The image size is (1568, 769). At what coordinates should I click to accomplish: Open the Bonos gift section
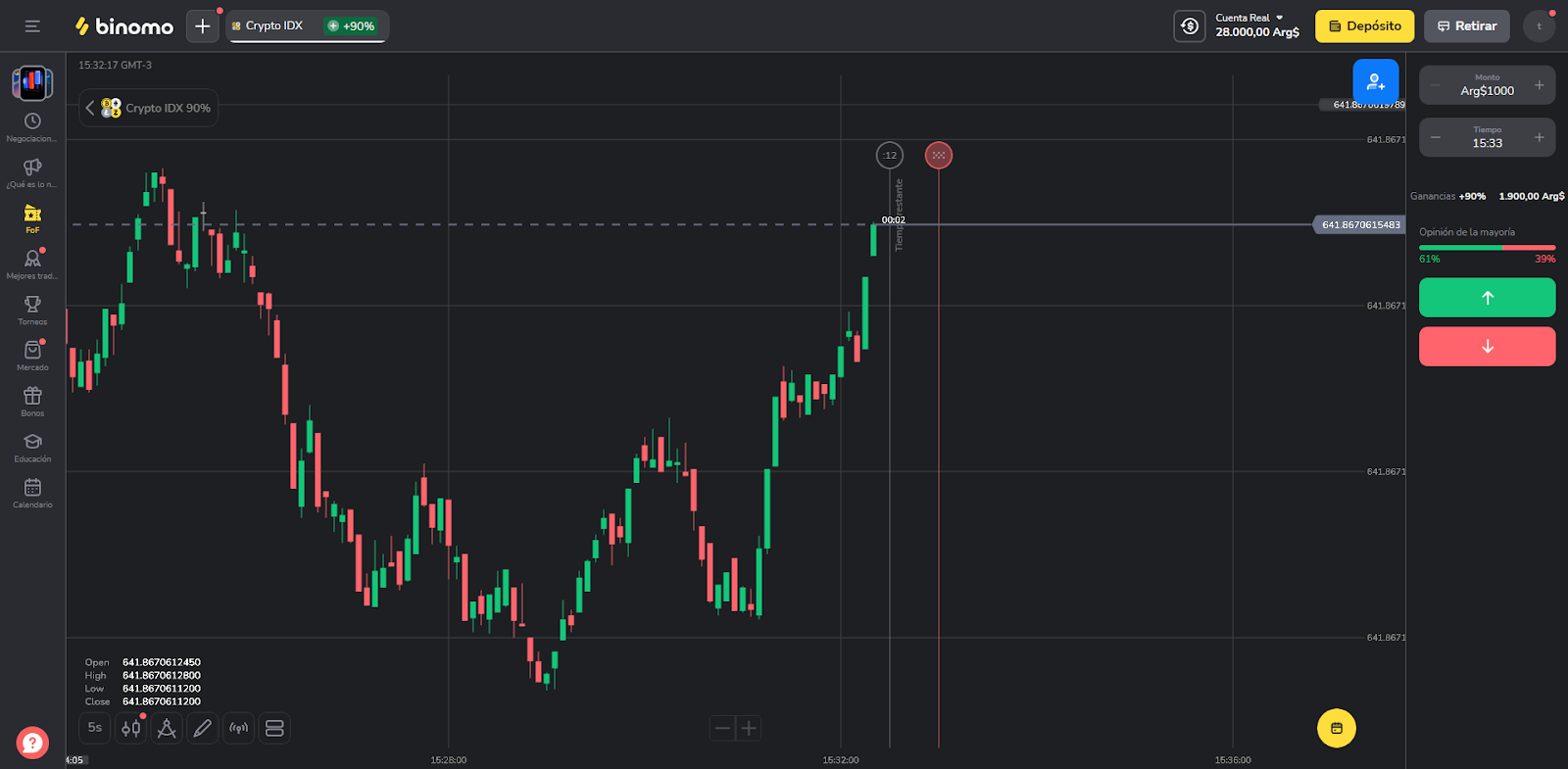click(x=32, y=401)
